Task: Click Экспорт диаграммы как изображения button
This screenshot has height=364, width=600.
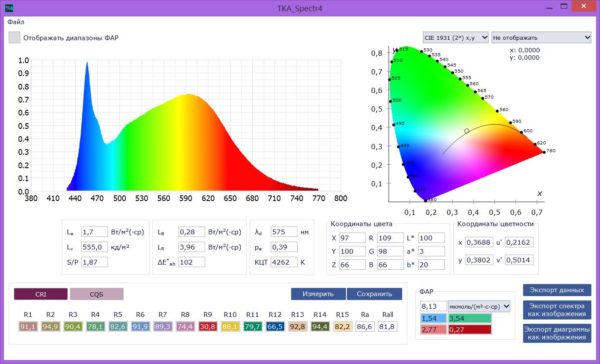Action: pyautogui.click(x=557, y=333)
